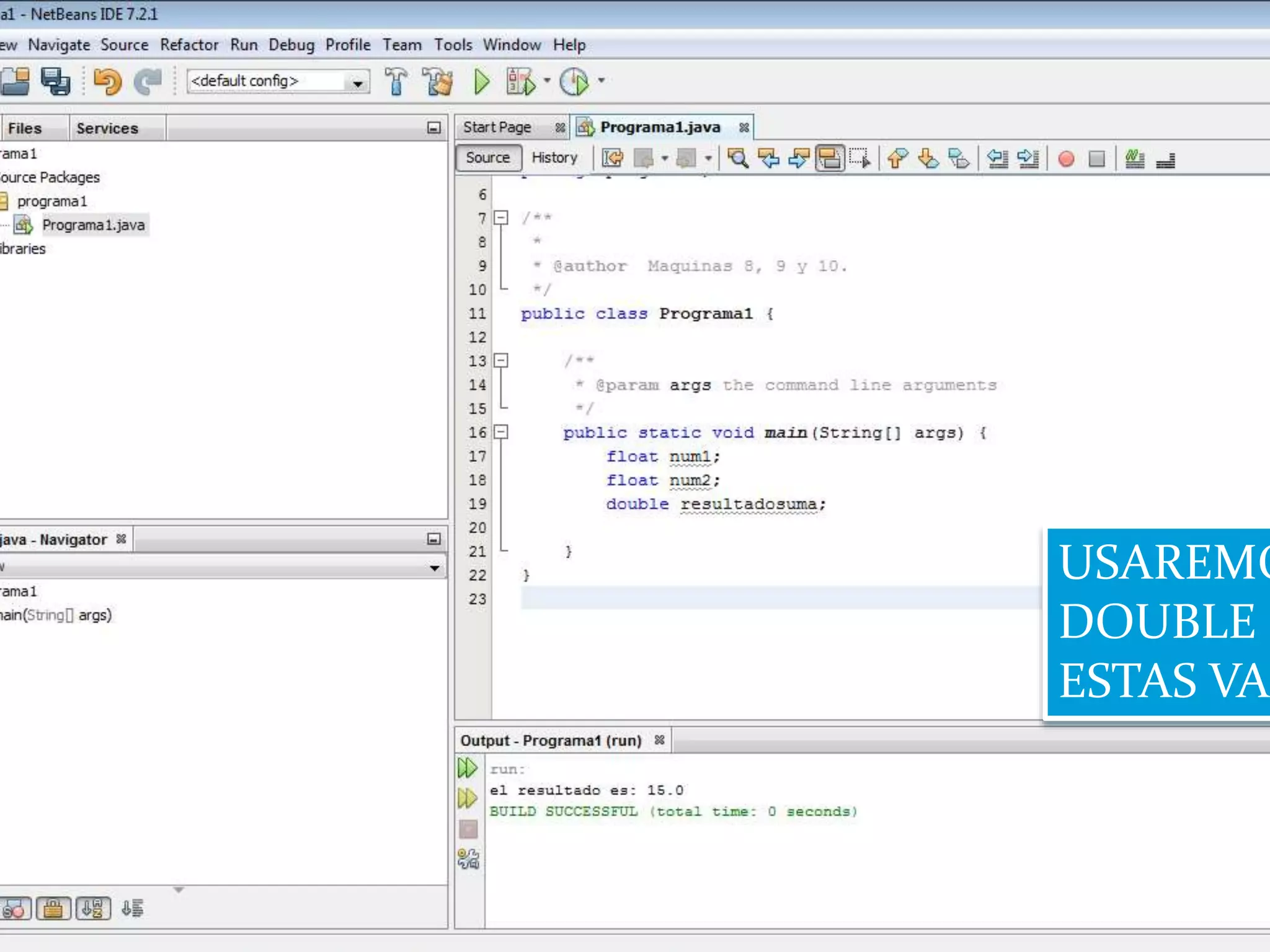Click the Find Selection magnifier icon
The image size is (1270, 952).
[737, 159]
